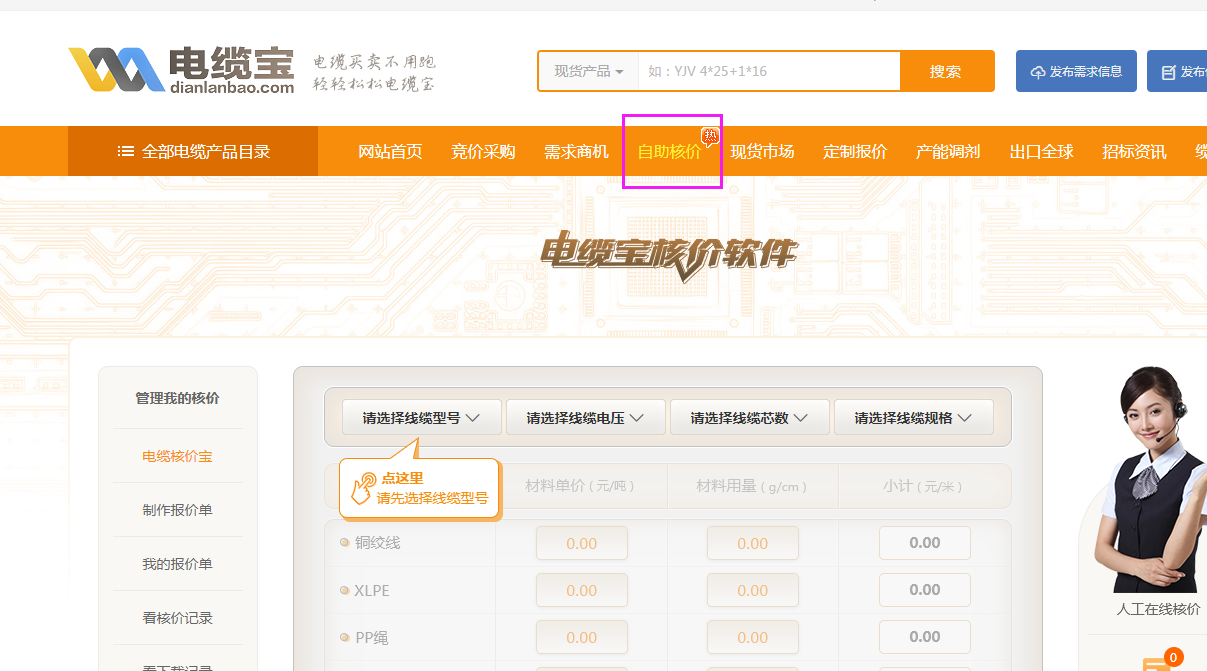Click the XLPE material usage field
The image size is (1207, 671).
pos(752,590)
